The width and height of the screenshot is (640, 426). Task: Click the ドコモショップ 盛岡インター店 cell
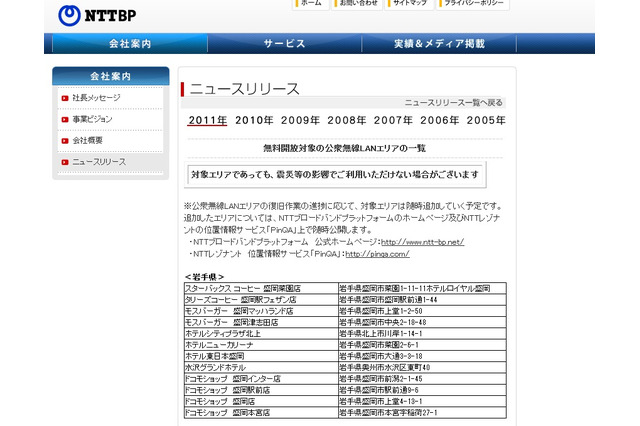coord(261,379)
